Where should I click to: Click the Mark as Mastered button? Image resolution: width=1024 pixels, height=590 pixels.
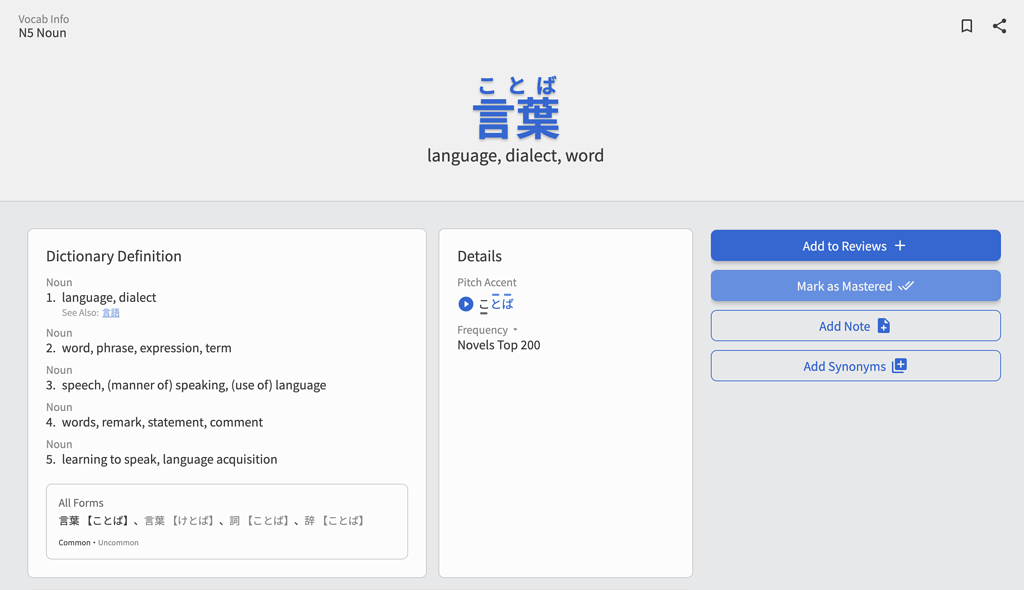click(x=856, y=286)
